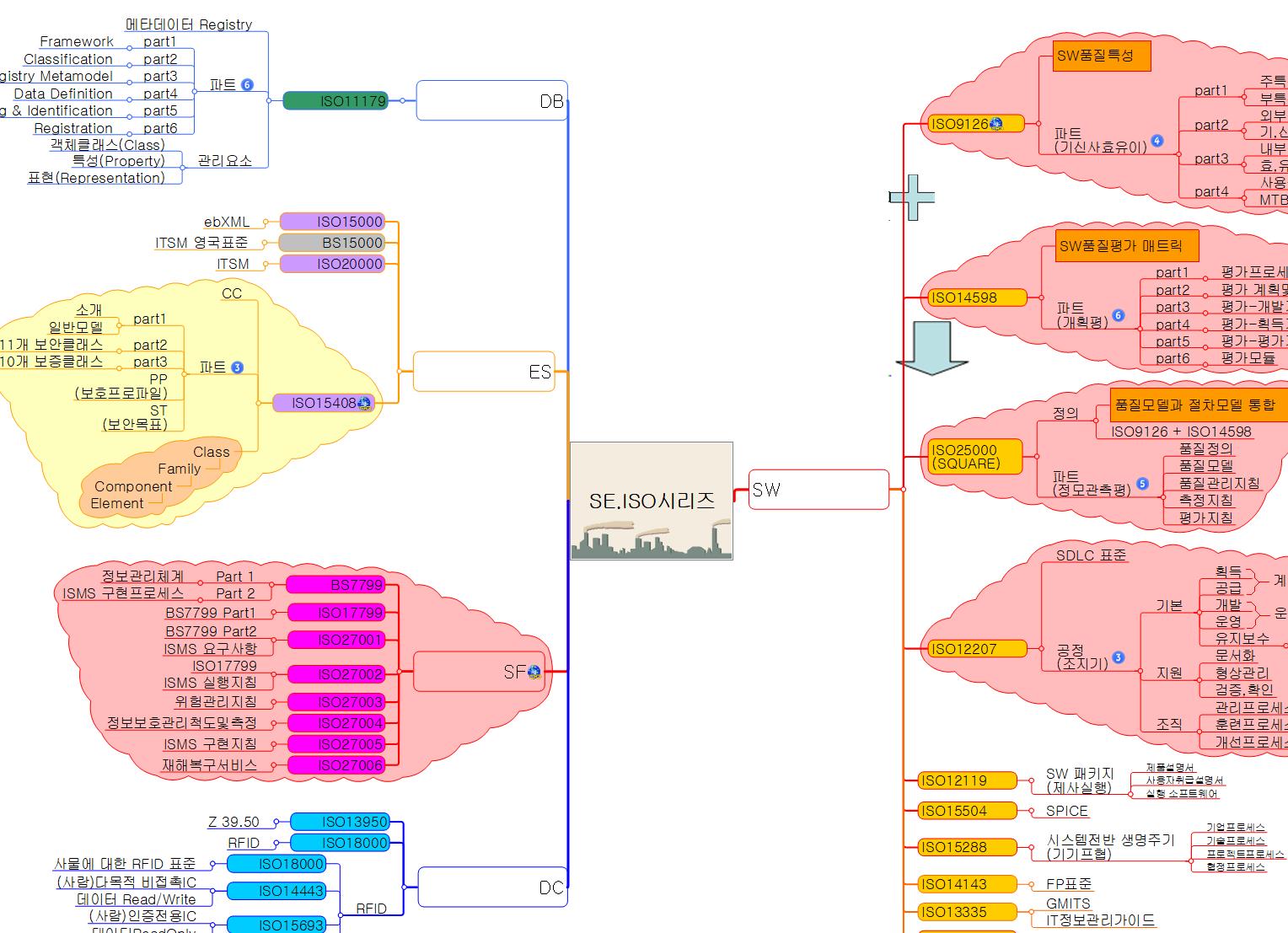
Task: Click the globe hyperlink icon on ISO9126
Action: pos(996,124)
